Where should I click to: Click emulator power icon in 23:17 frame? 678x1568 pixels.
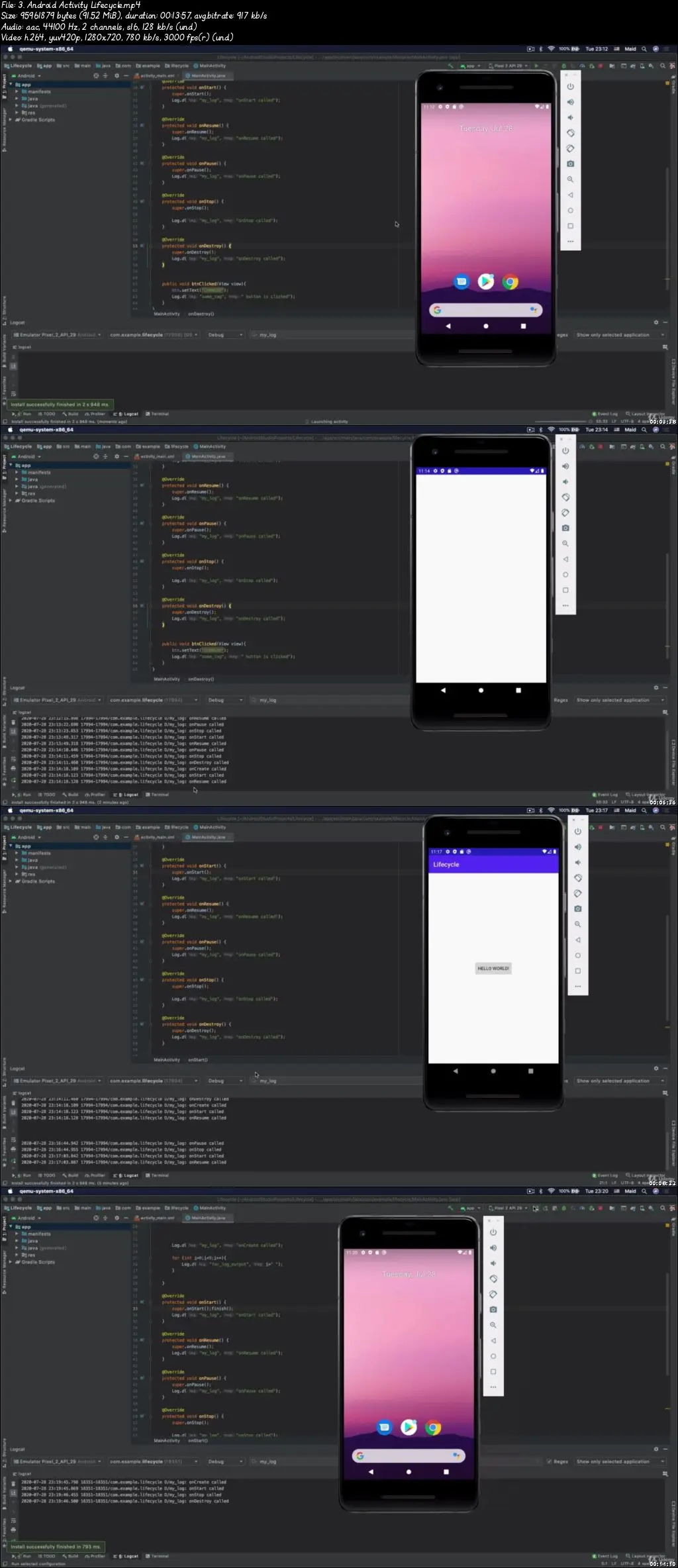pyautogui.click(x=577, y=832)
